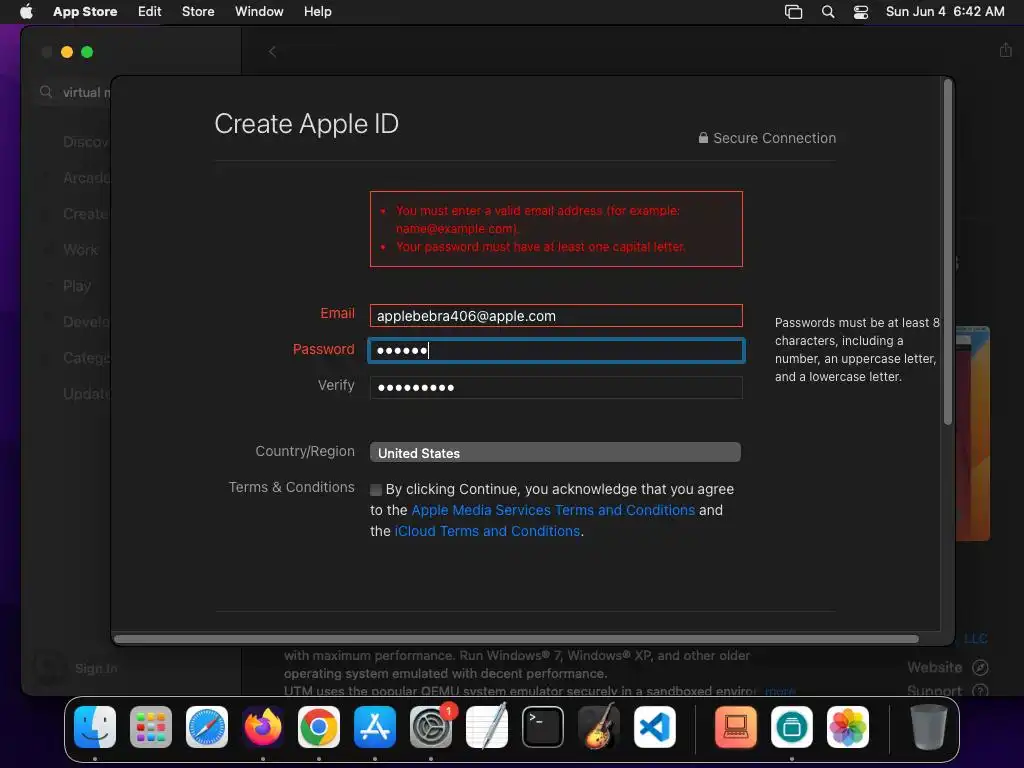1024x768 pixels.
Task: Open the orange laptop app in dock
Action: [x=736, y=727]
